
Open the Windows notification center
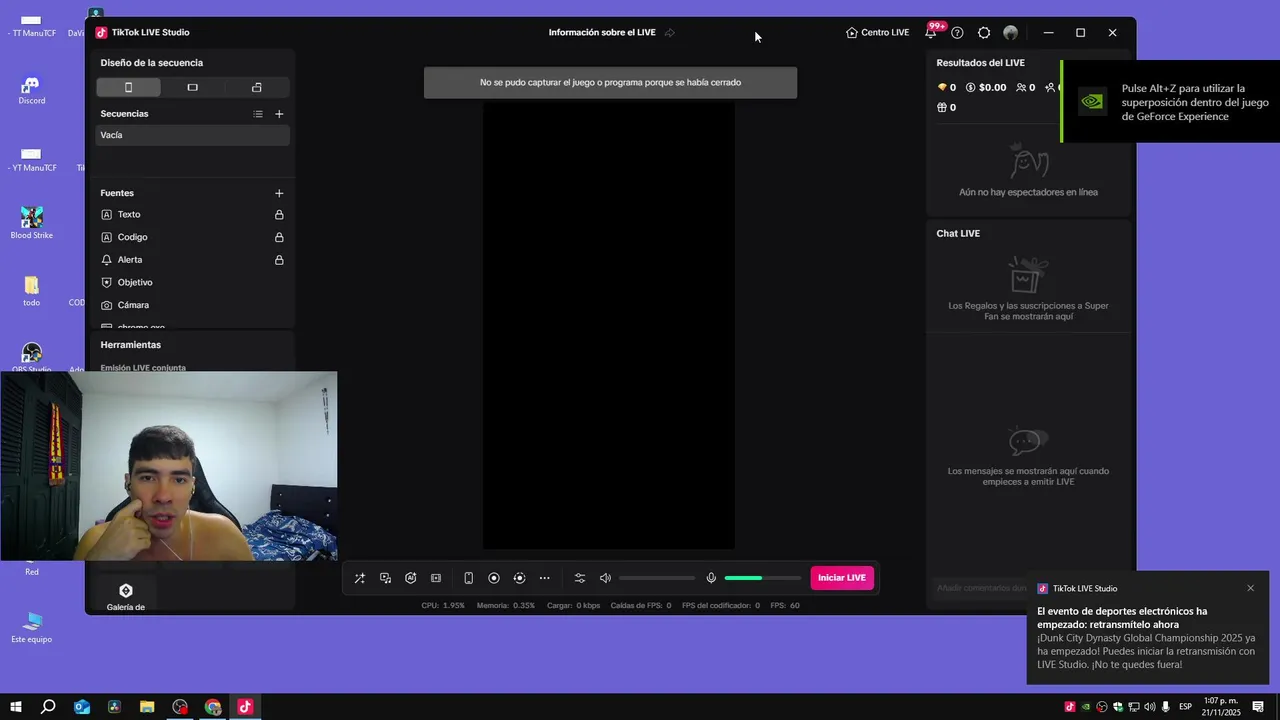(x=1259, y=707)
